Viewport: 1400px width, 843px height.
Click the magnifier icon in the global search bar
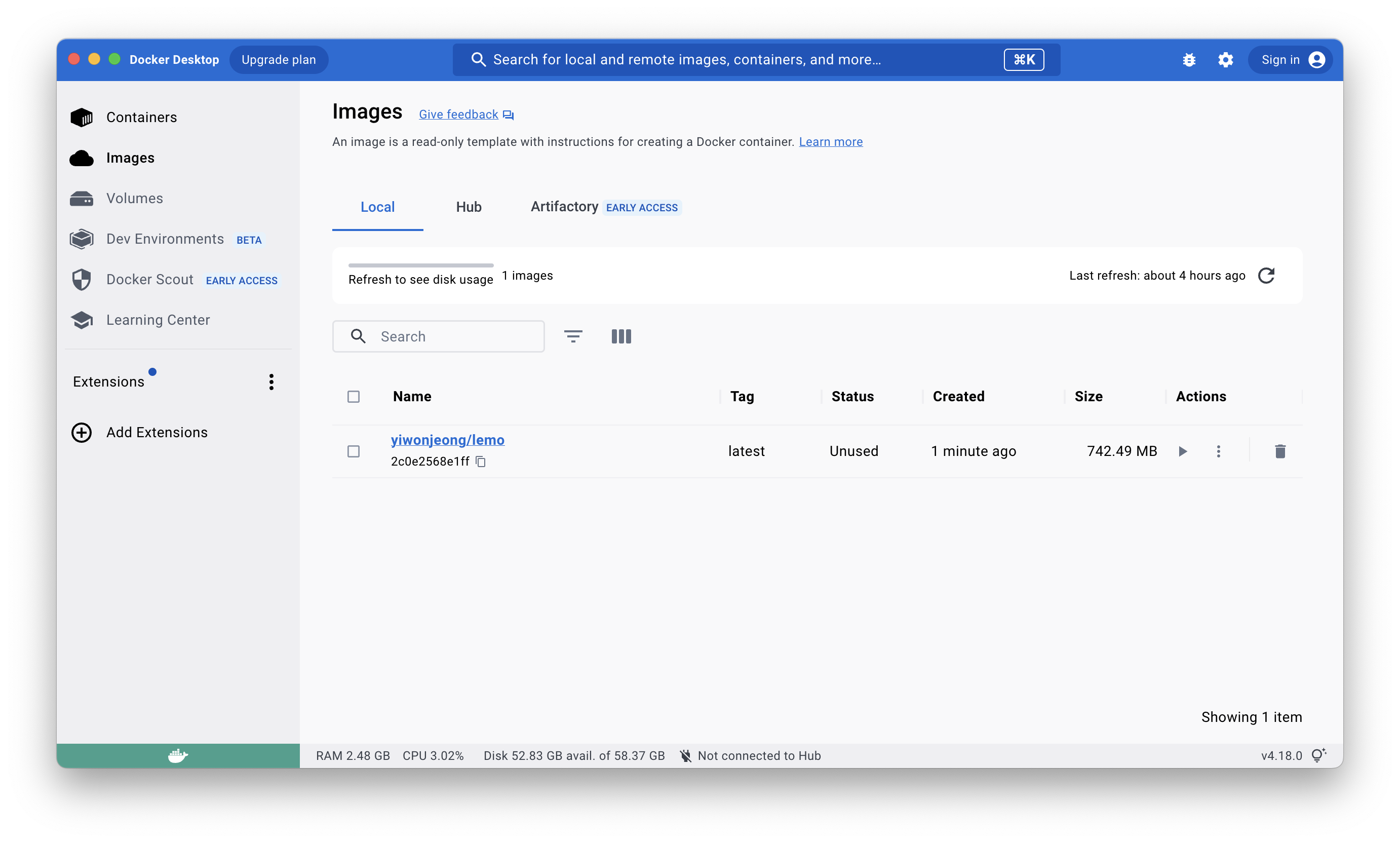pos(478,60)
